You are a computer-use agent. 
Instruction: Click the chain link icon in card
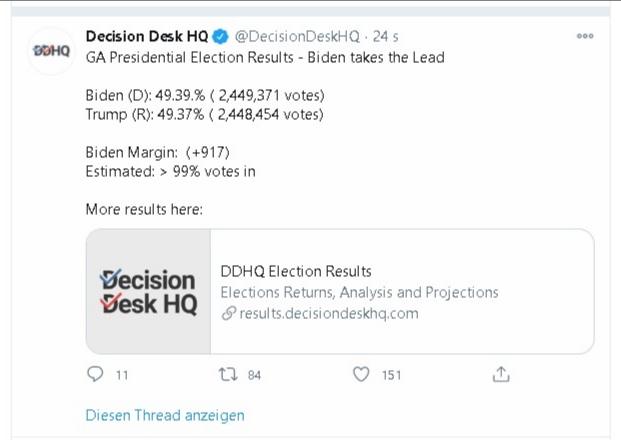(x=229, y=313)
